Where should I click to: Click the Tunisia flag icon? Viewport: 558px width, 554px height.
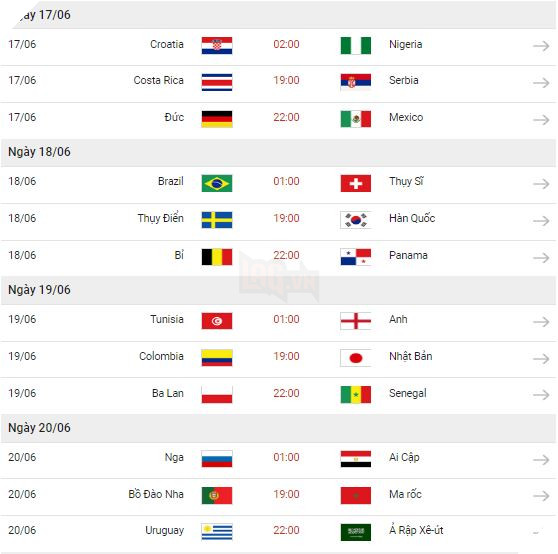217,321
